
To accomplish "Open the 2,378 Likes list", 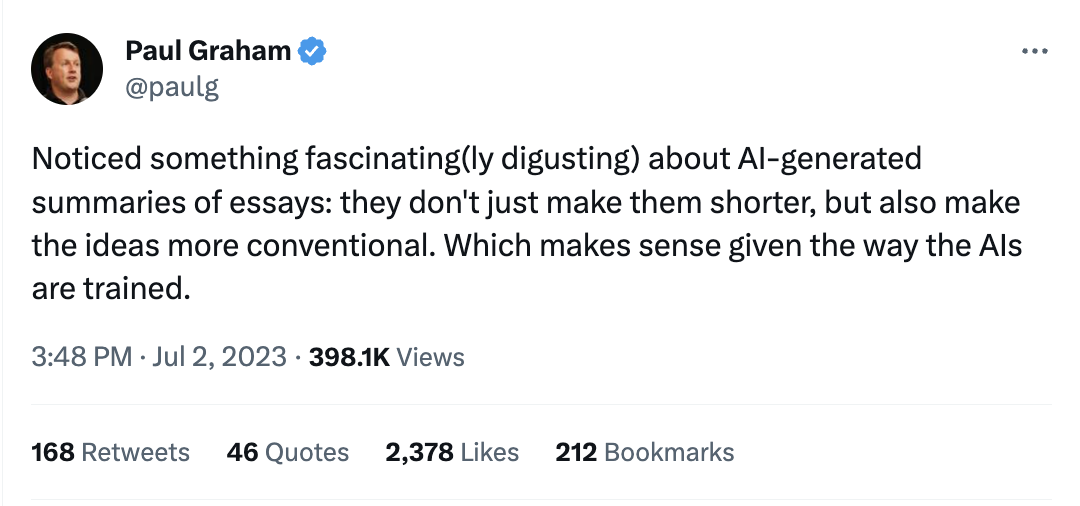I will pyautogui.click(x=452, y=452).
